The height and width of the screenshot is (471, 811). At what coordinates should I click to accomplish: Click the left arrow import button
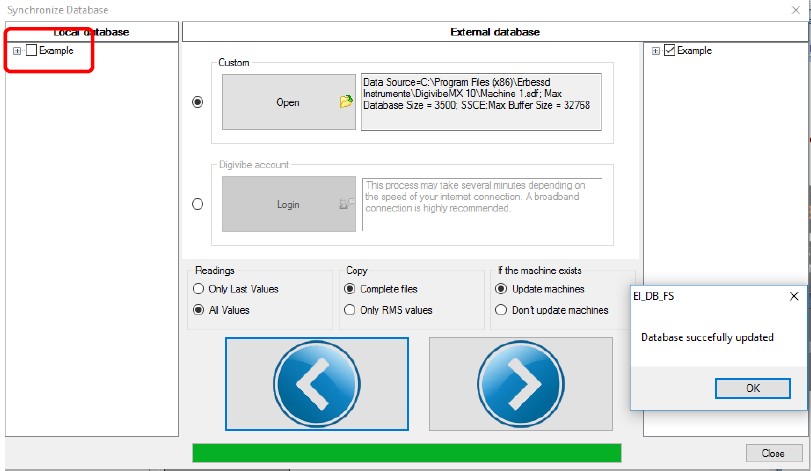click(x=317, y=384)
